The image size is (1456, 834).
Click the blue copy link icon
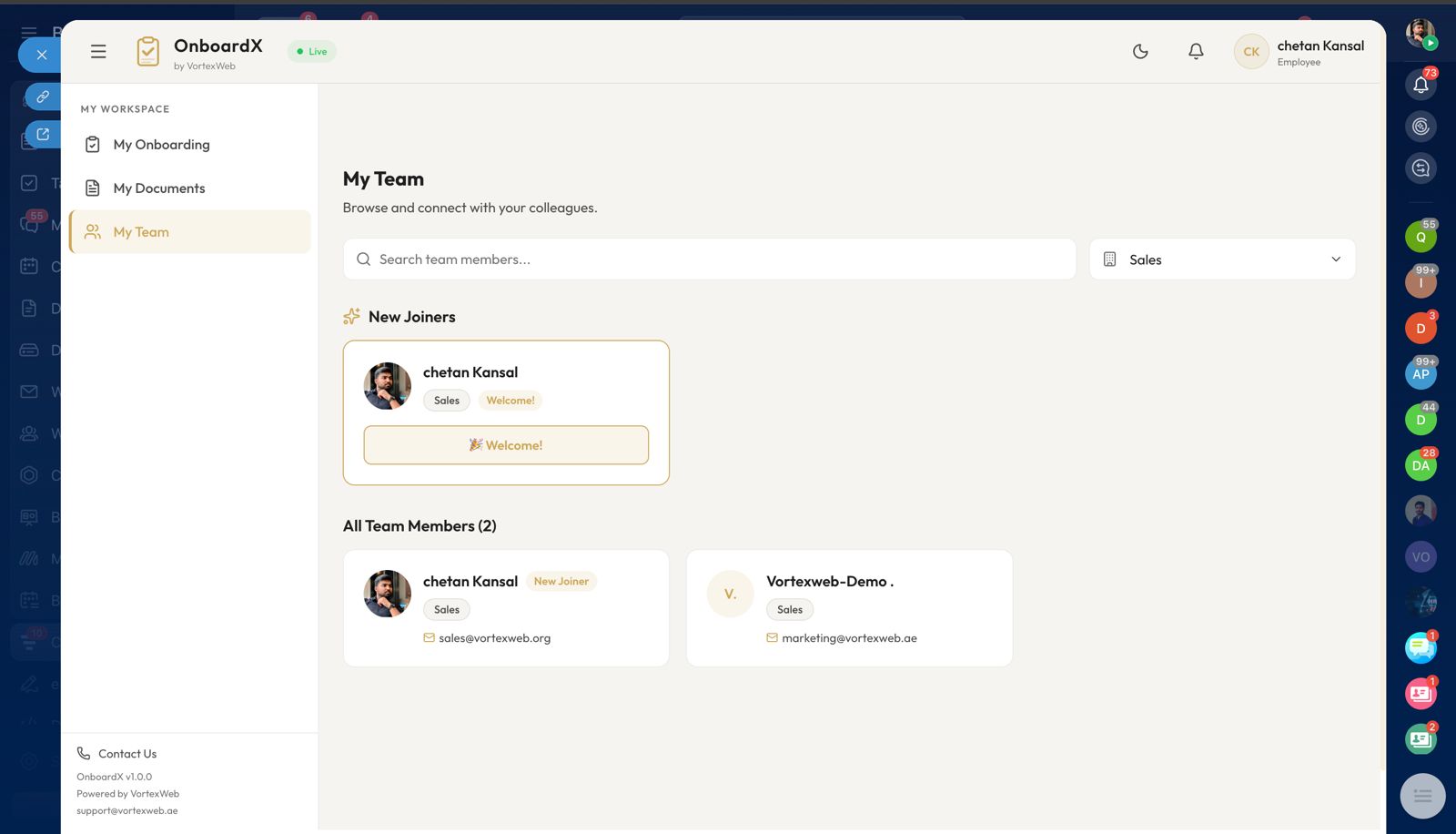[43, 96]
